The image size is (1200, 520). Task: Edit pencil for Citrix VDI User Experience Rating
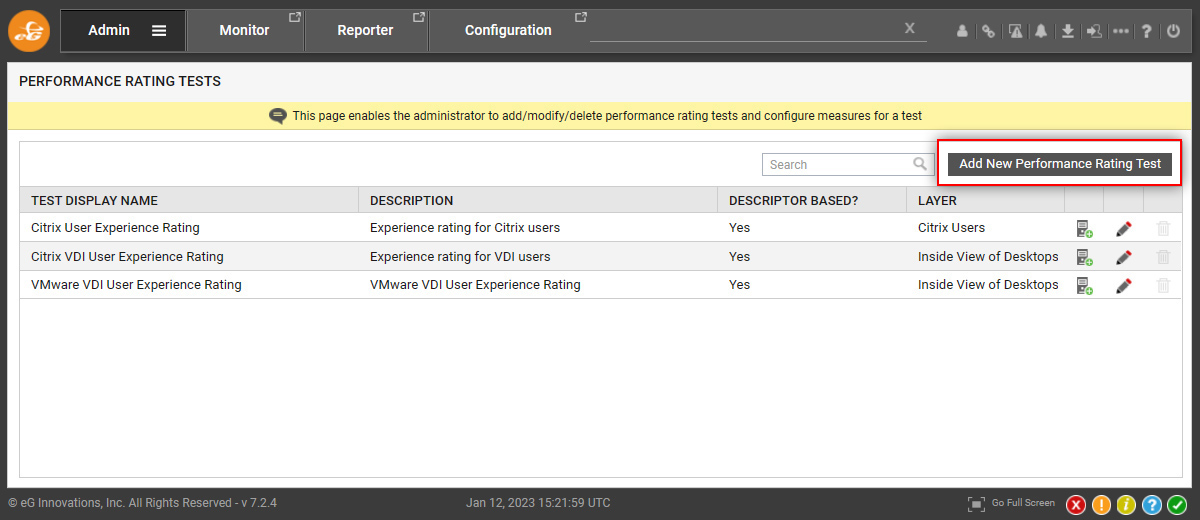[x=1124, y=257]
